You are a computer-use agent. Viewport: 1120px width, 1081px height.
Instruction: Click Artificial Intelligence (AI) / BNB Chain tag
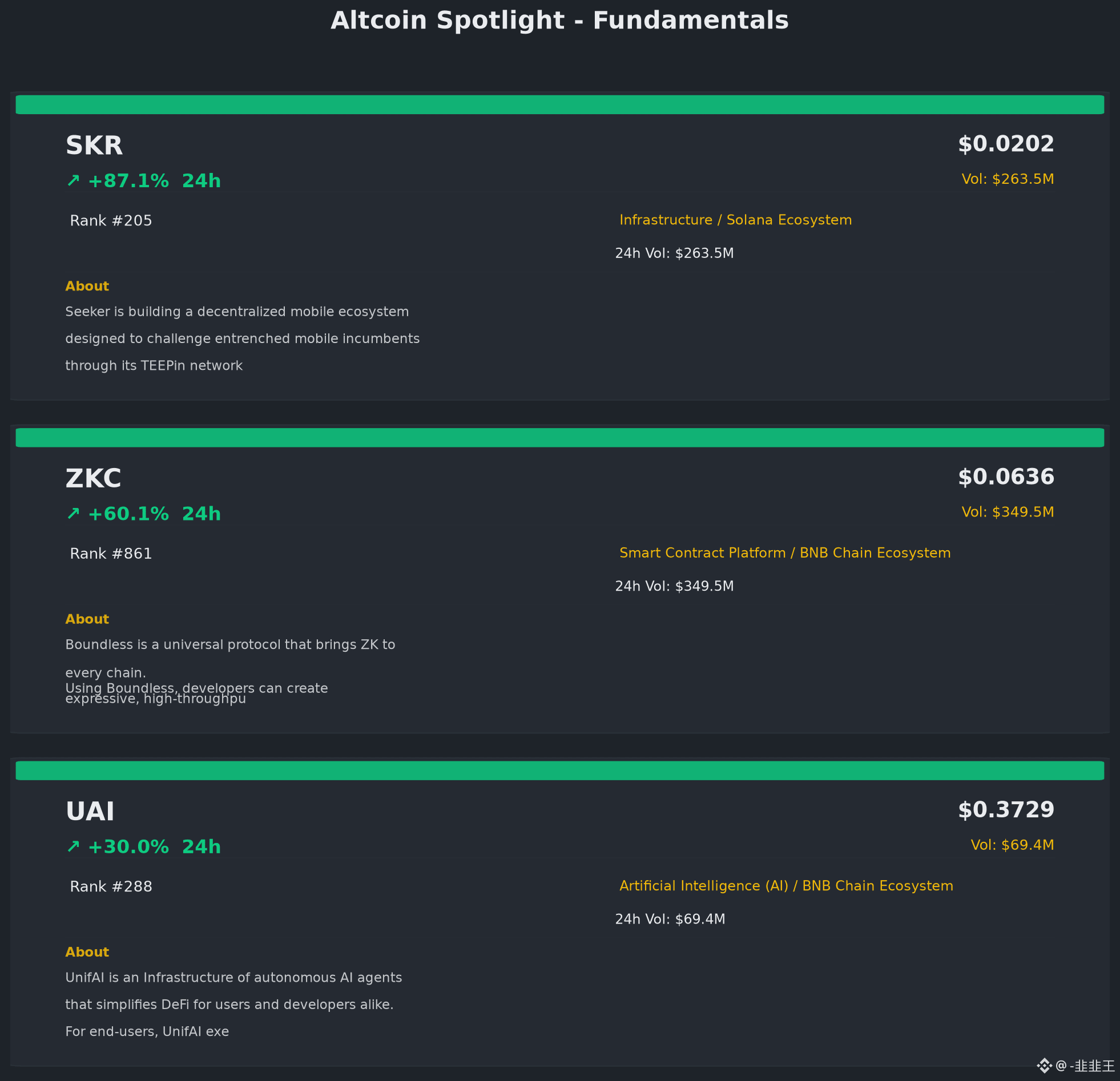coord(786,886)
